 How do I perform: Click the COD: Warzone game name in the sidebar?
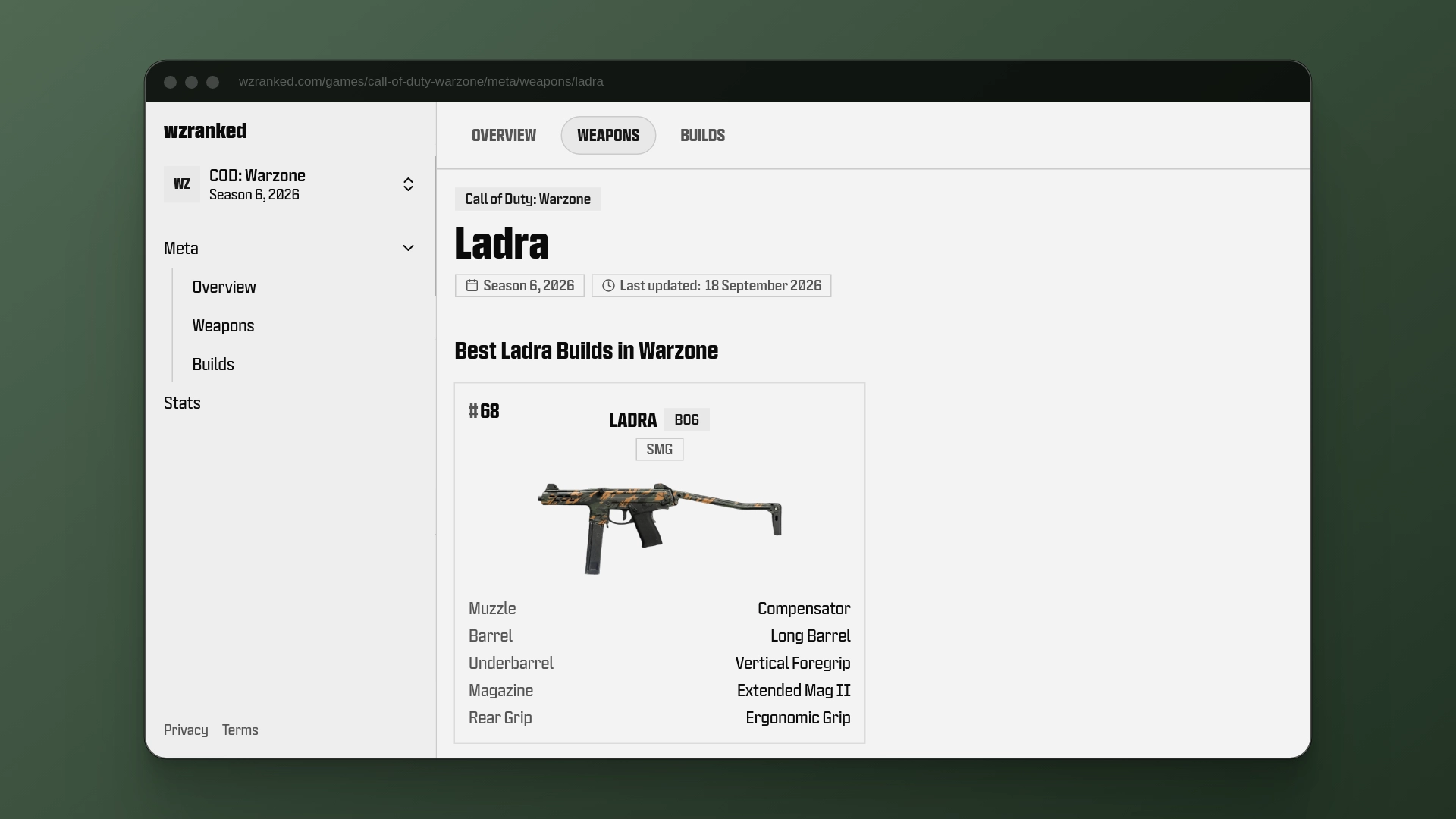pos(257,175)
